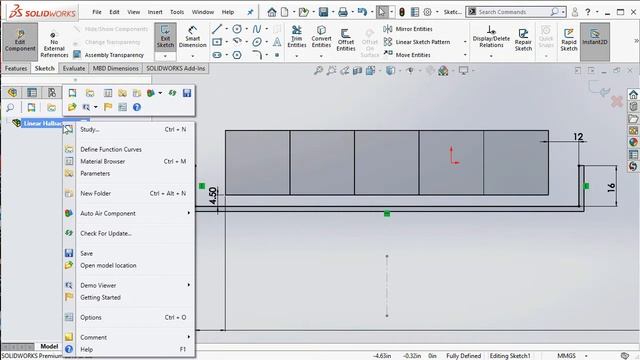The height and width of the screenshot is (360, 640).
Task: Switch to the MBD Dimensions tab
Action: click(116, 68)
